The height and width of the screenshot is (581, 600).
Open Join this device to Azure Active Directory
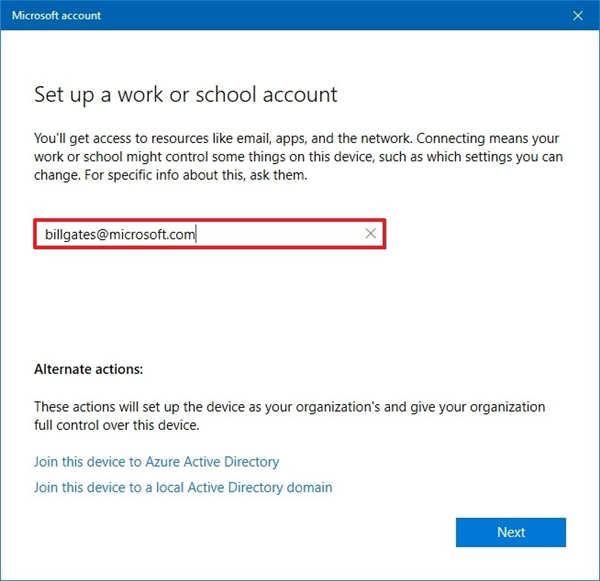(x=157, y=462)
